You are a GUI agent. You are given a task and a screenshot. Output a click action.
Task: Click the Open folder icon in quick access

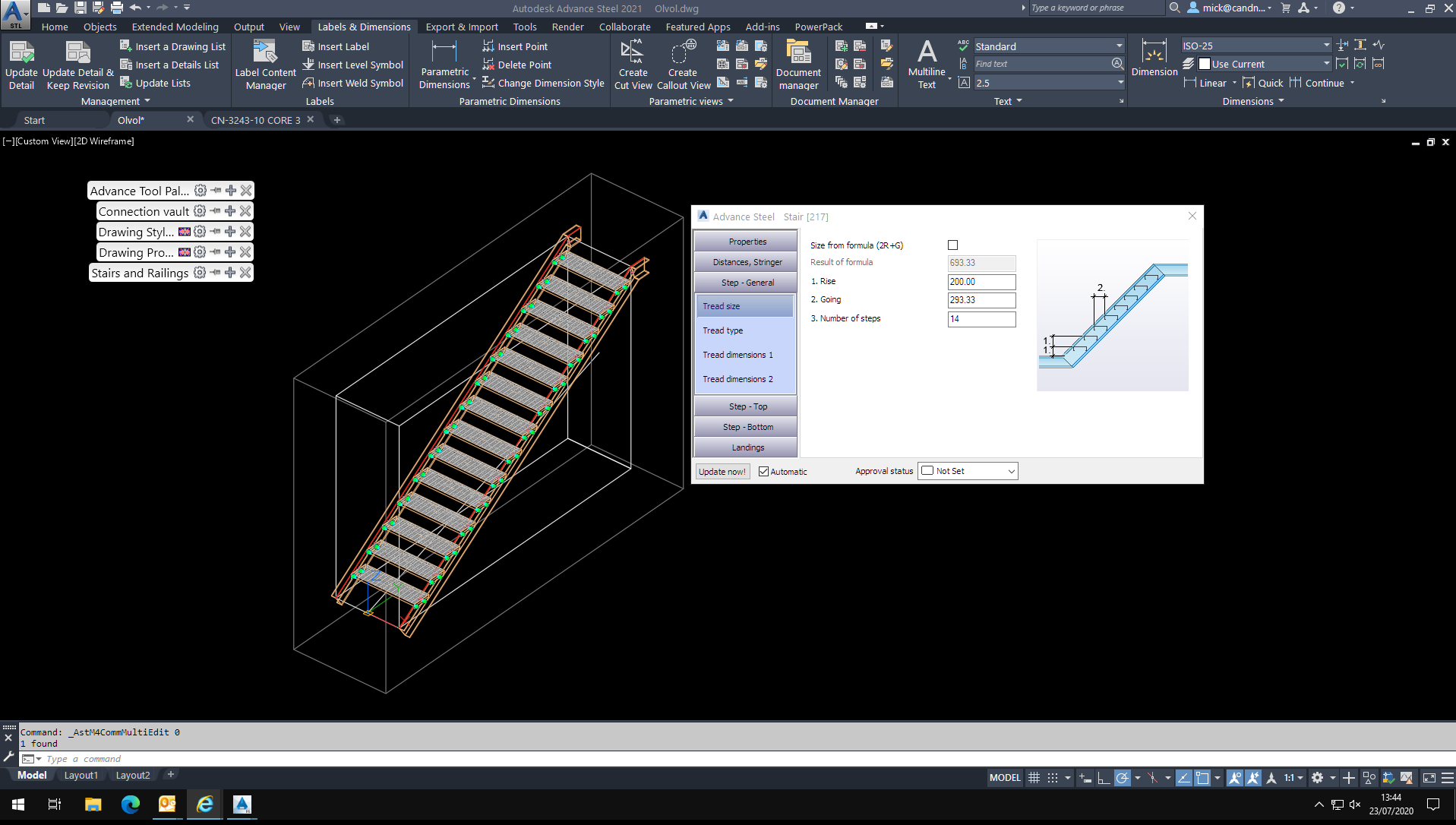62,8
